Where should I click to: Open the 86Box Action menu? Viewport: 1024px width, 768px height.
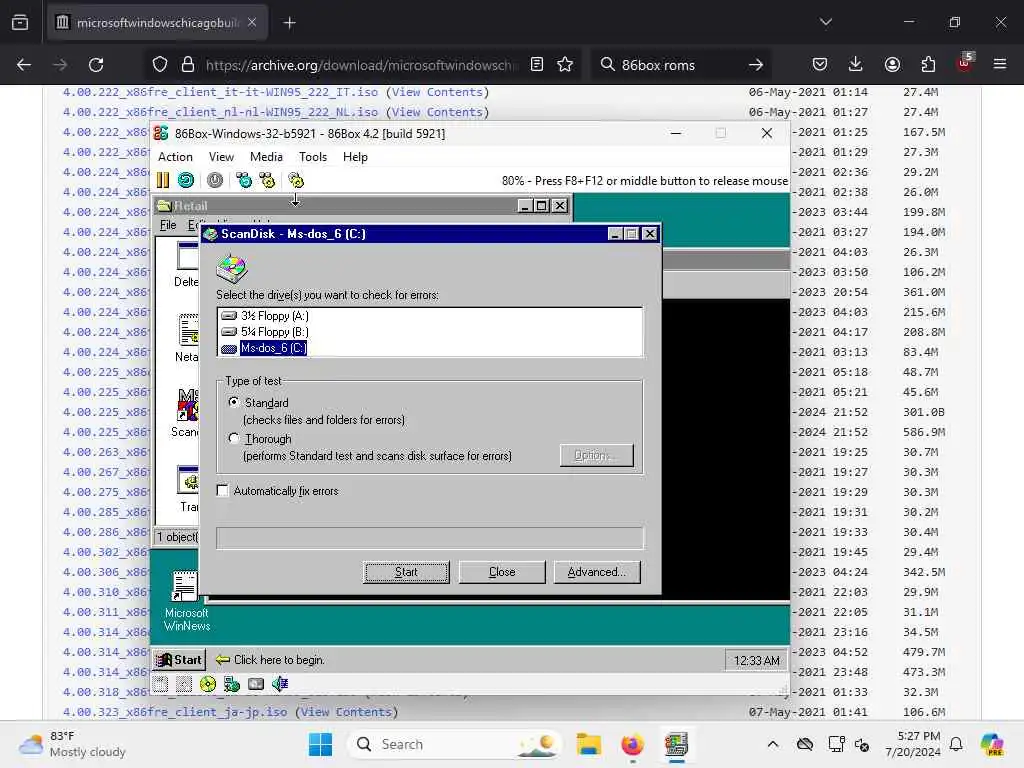(175, 157)
